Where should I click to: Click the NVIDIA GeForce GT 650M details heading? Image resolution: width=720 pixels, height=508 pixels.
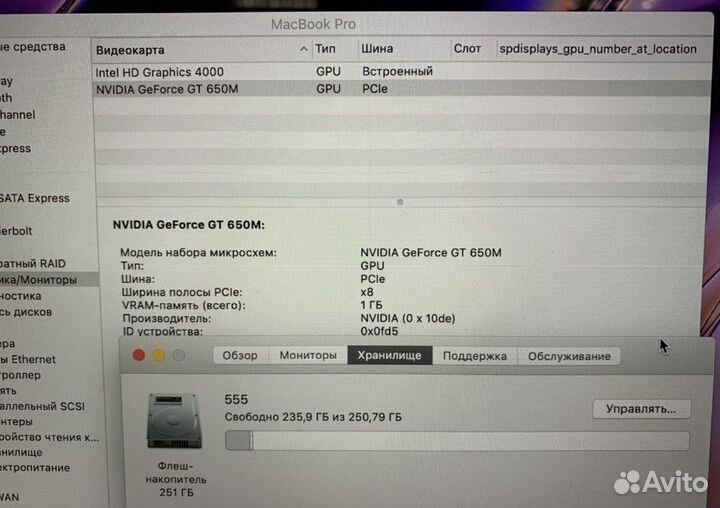189,225
